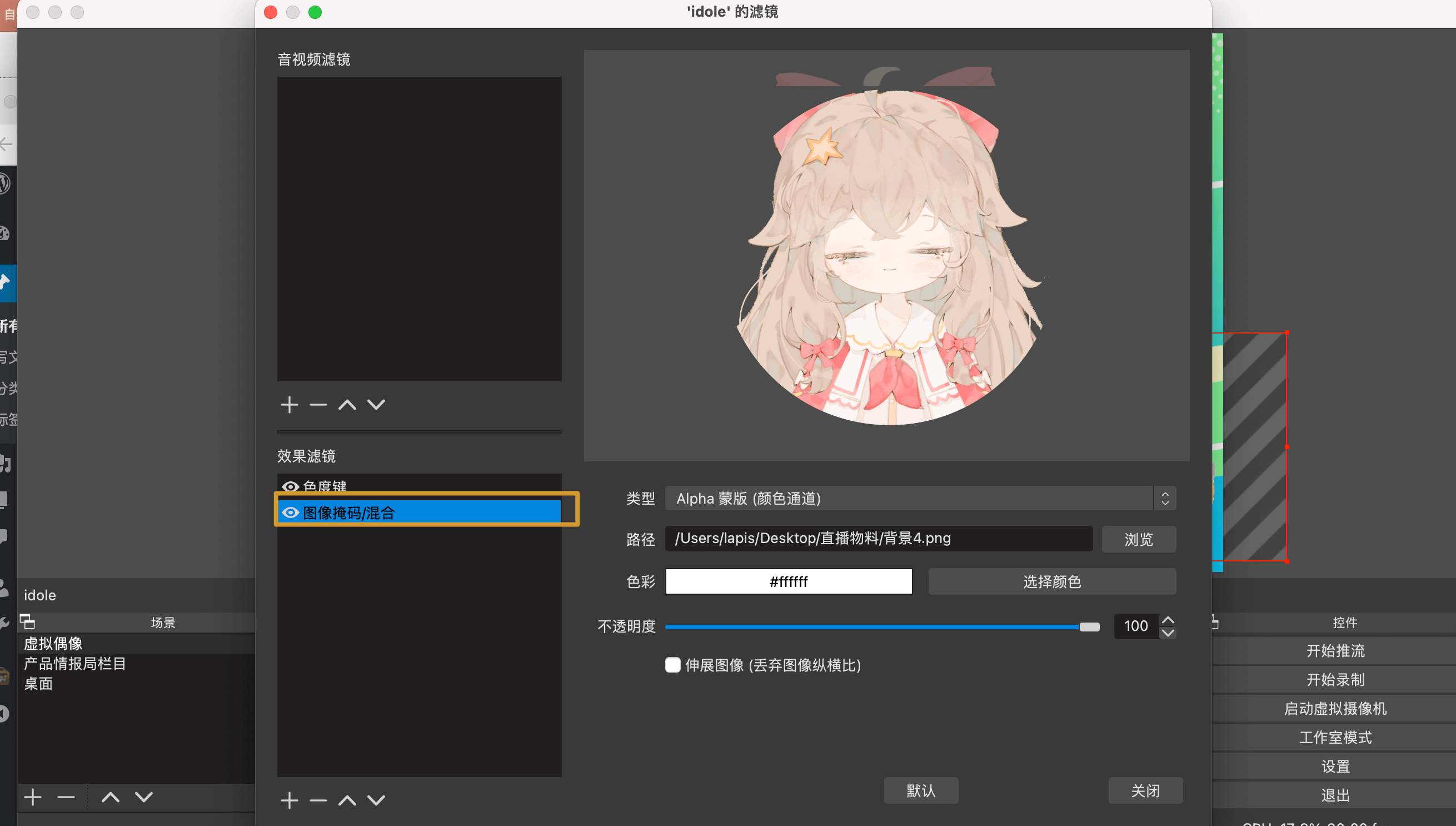Move effect filter down with arrow icon
The width and height of the screenshot is (1456, 826).
coord(376,800)
